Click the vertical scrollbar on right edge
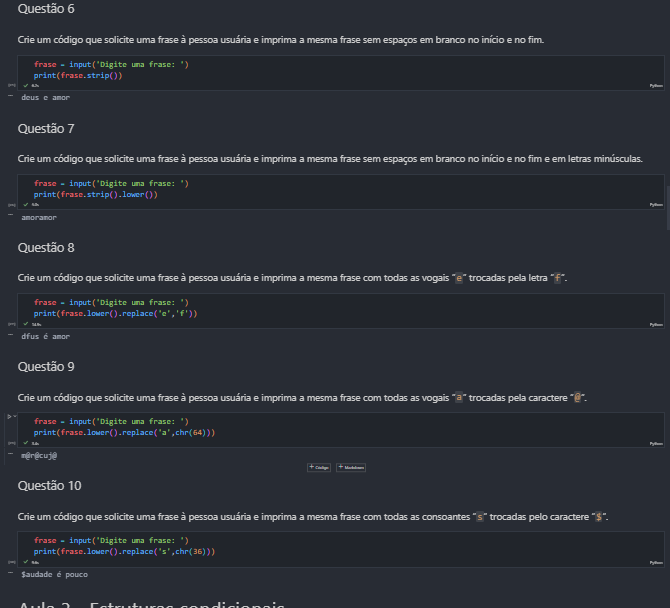670x608 pixels. [668, 208]
